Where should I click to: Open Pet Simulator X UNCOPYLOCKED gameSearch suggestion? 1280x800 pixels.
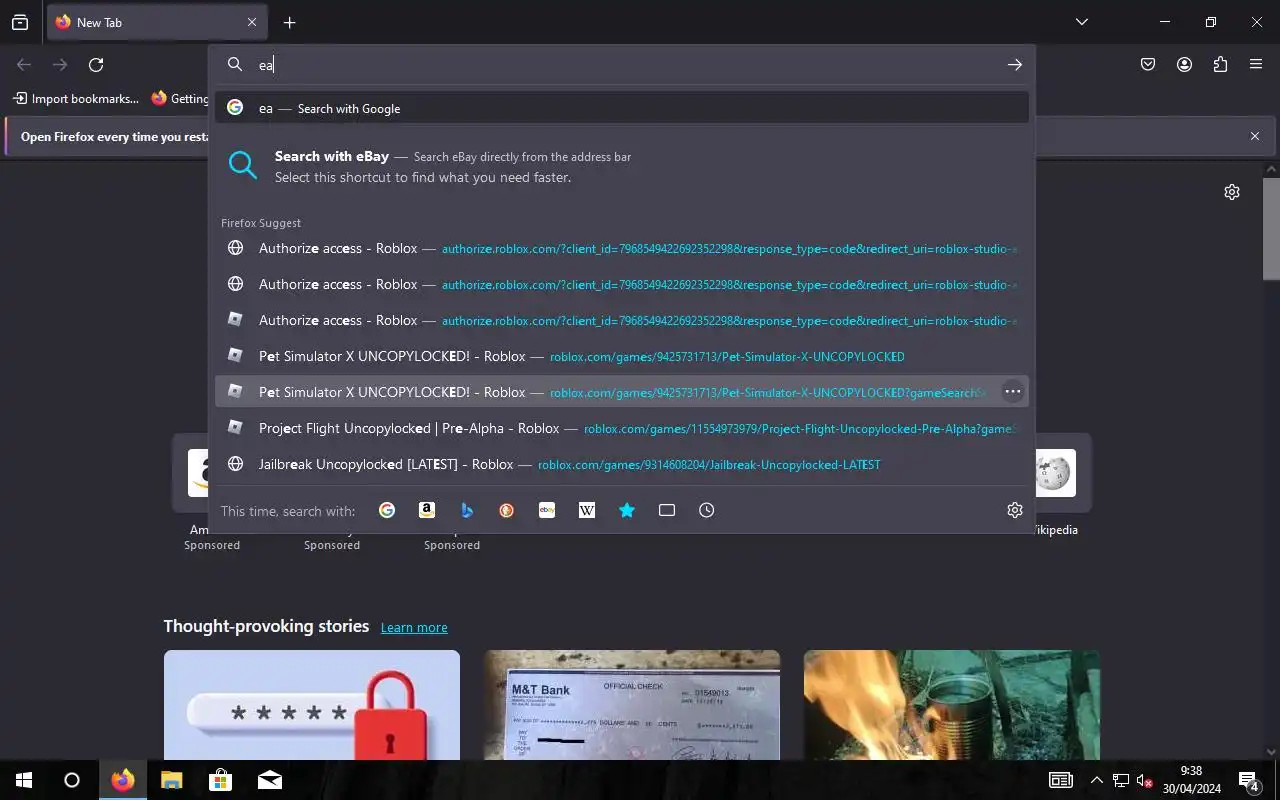tap(622, 392)
